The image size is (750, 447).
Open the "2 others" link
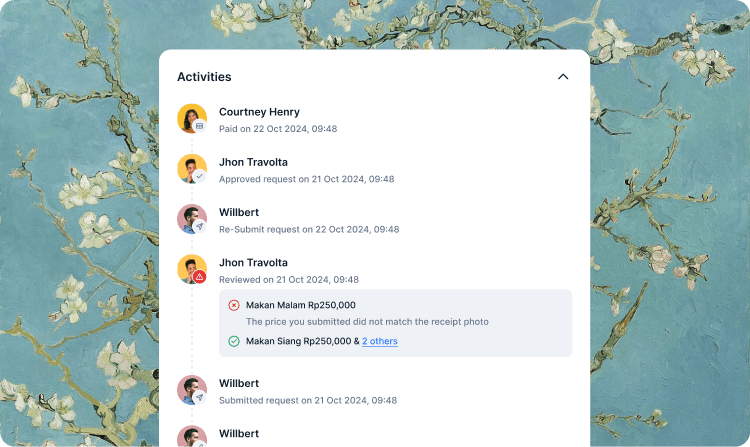click(x=380, y=341)
